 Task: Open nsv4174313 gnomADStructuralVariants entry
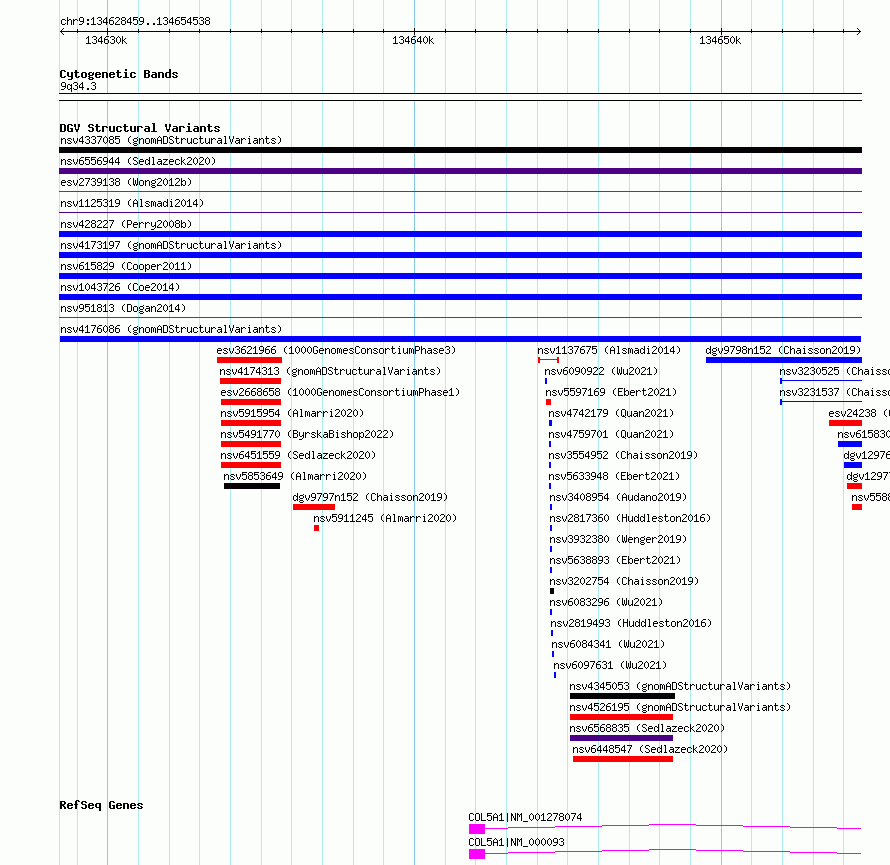tap(330, 371)
